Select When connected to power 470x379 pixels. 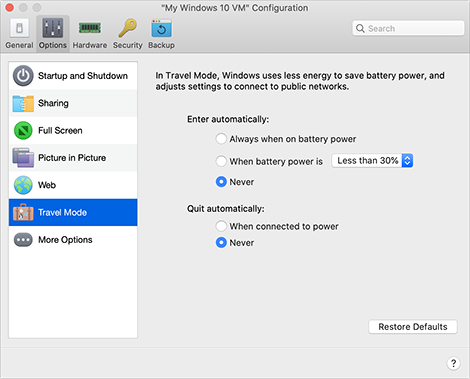221,226
